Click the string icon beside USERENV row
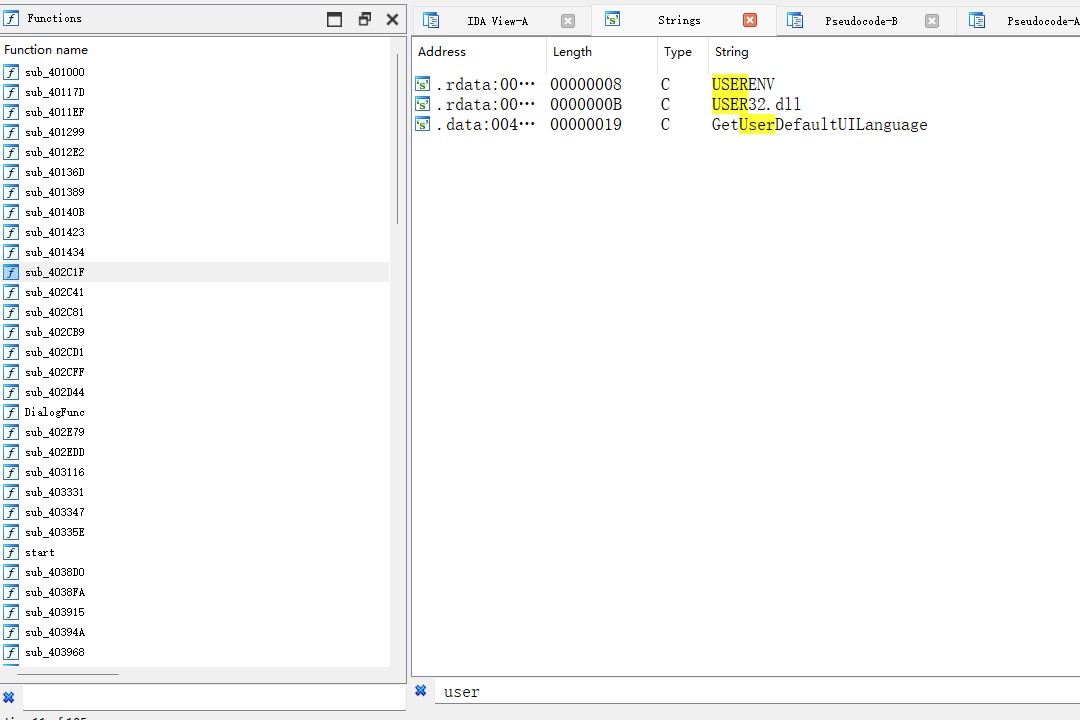 (x=423, y=84)
